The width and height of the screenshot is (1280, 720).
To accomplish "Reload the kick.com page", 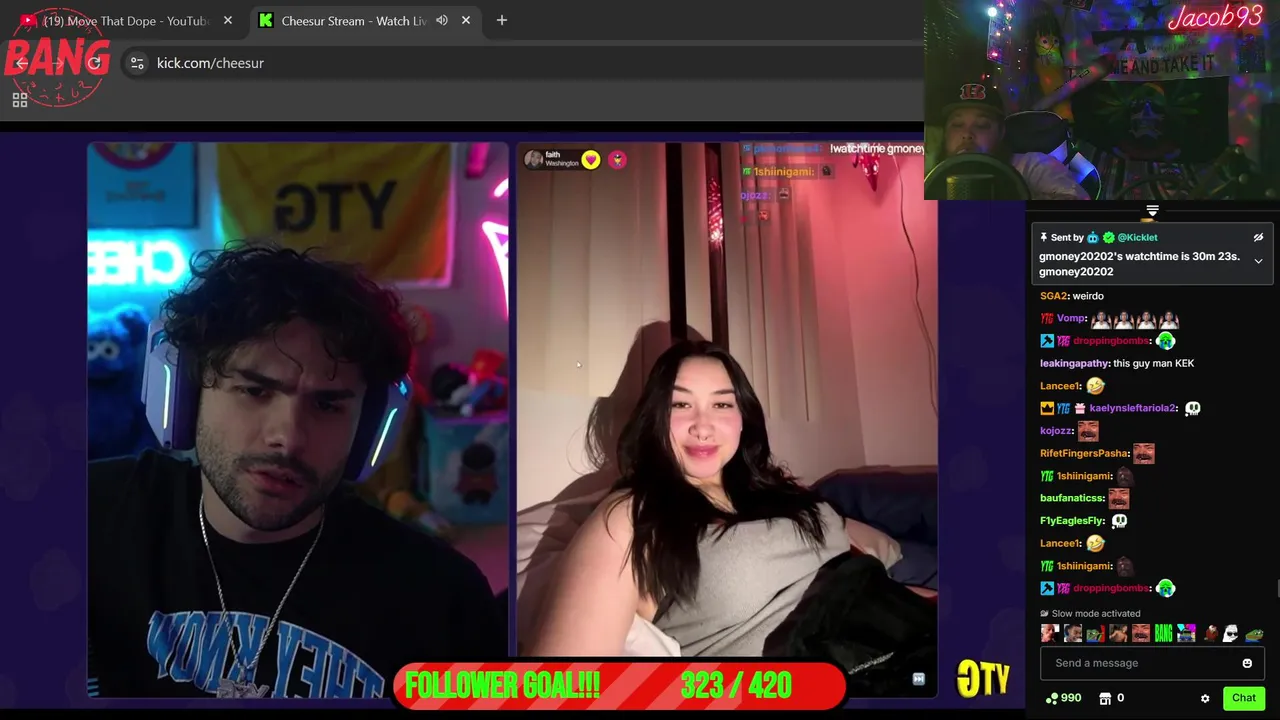I will pos(95,63).
